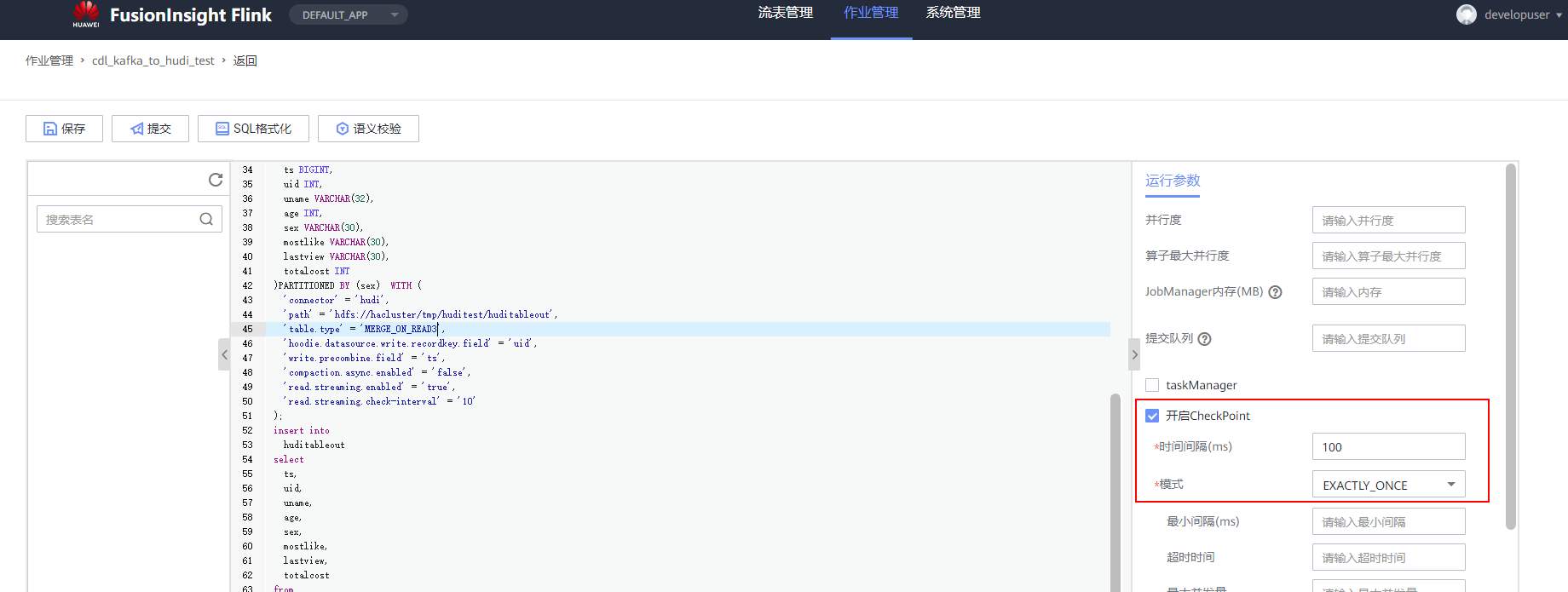The width and height of the screenshot is (1568, 592).
Task: Click the help icon next to JobManager内存(MB)
Action: coord(1275,292)
